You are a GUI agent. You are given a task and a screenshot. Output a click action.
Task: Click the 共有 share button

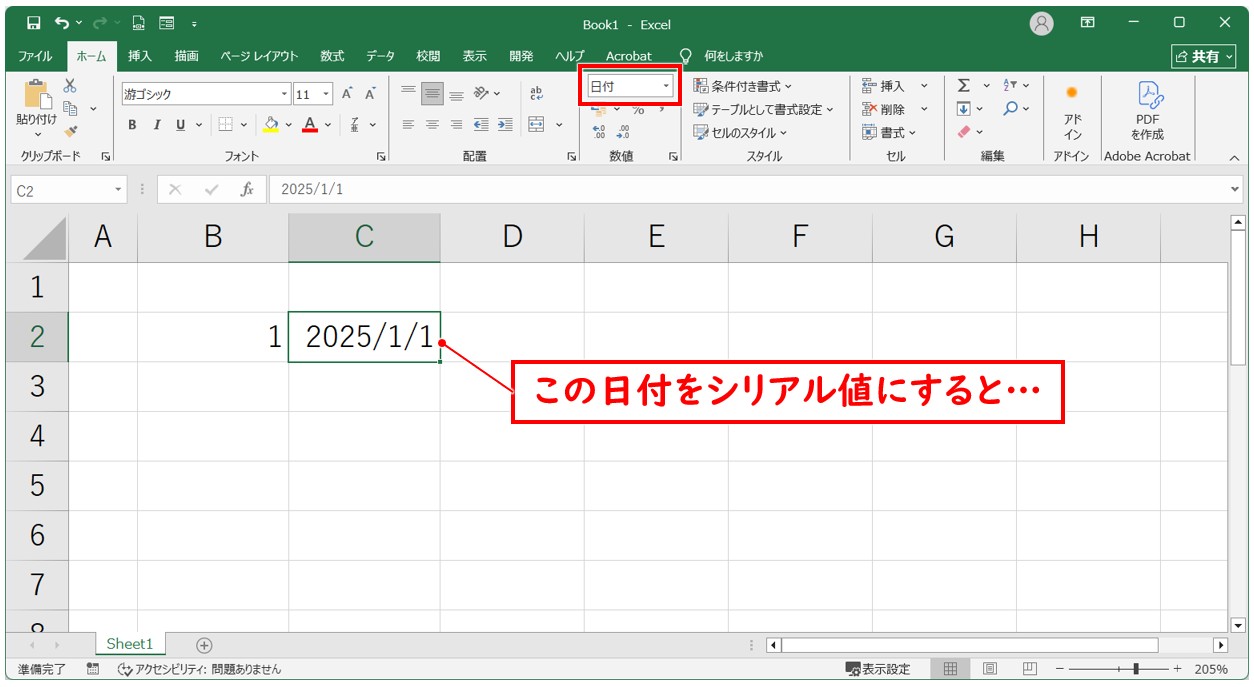click(x=1205, y=56)
